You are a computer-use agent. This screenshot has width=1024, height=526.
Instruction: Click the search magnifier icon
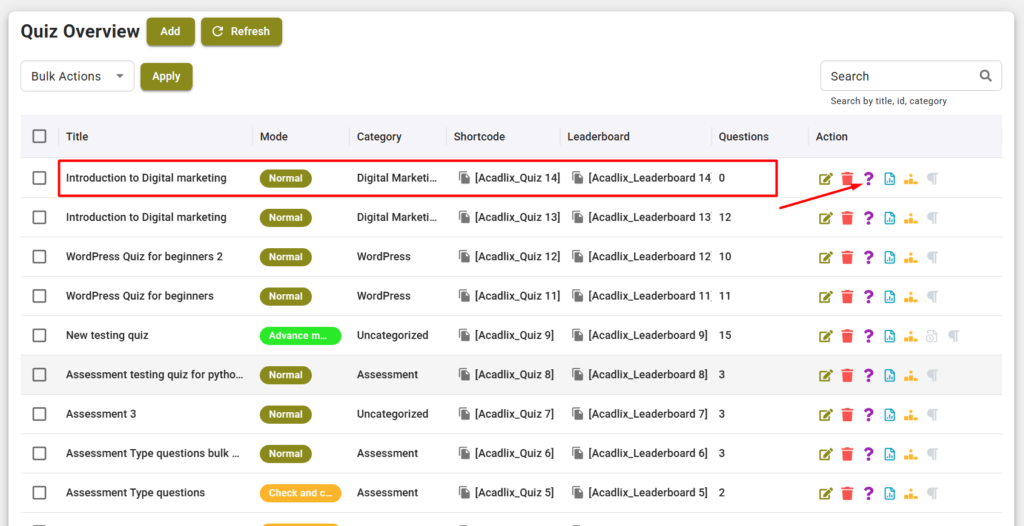coord(985,76)
